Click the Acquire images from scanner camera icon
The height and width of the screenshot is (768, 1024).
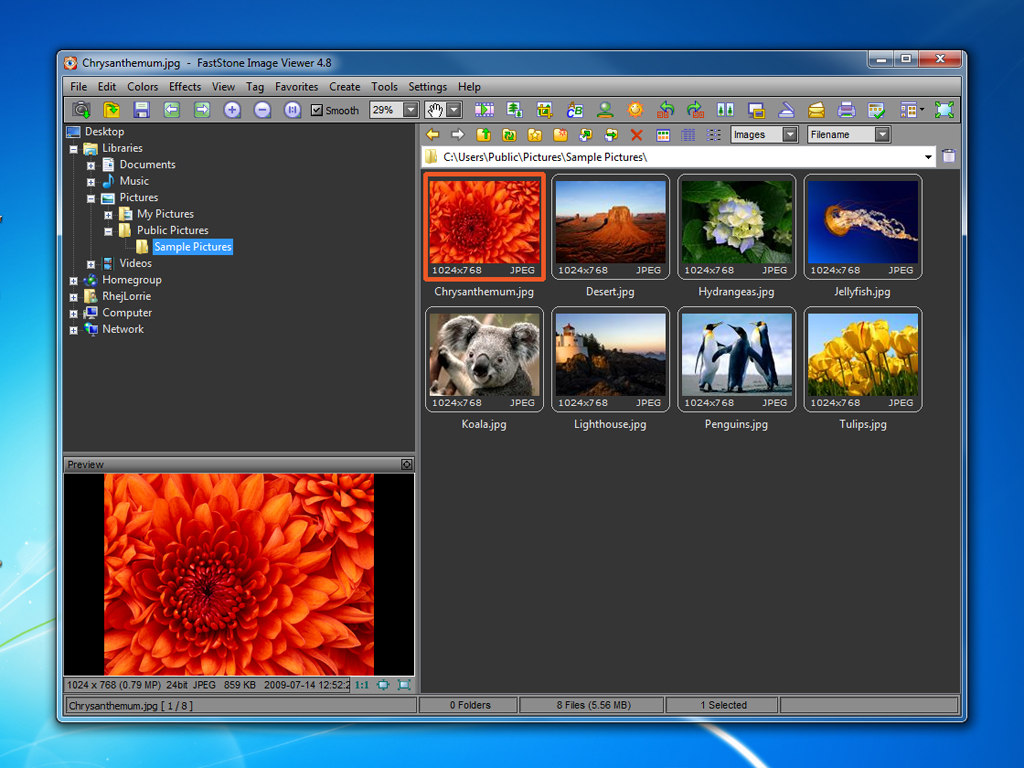coord(82,110)
